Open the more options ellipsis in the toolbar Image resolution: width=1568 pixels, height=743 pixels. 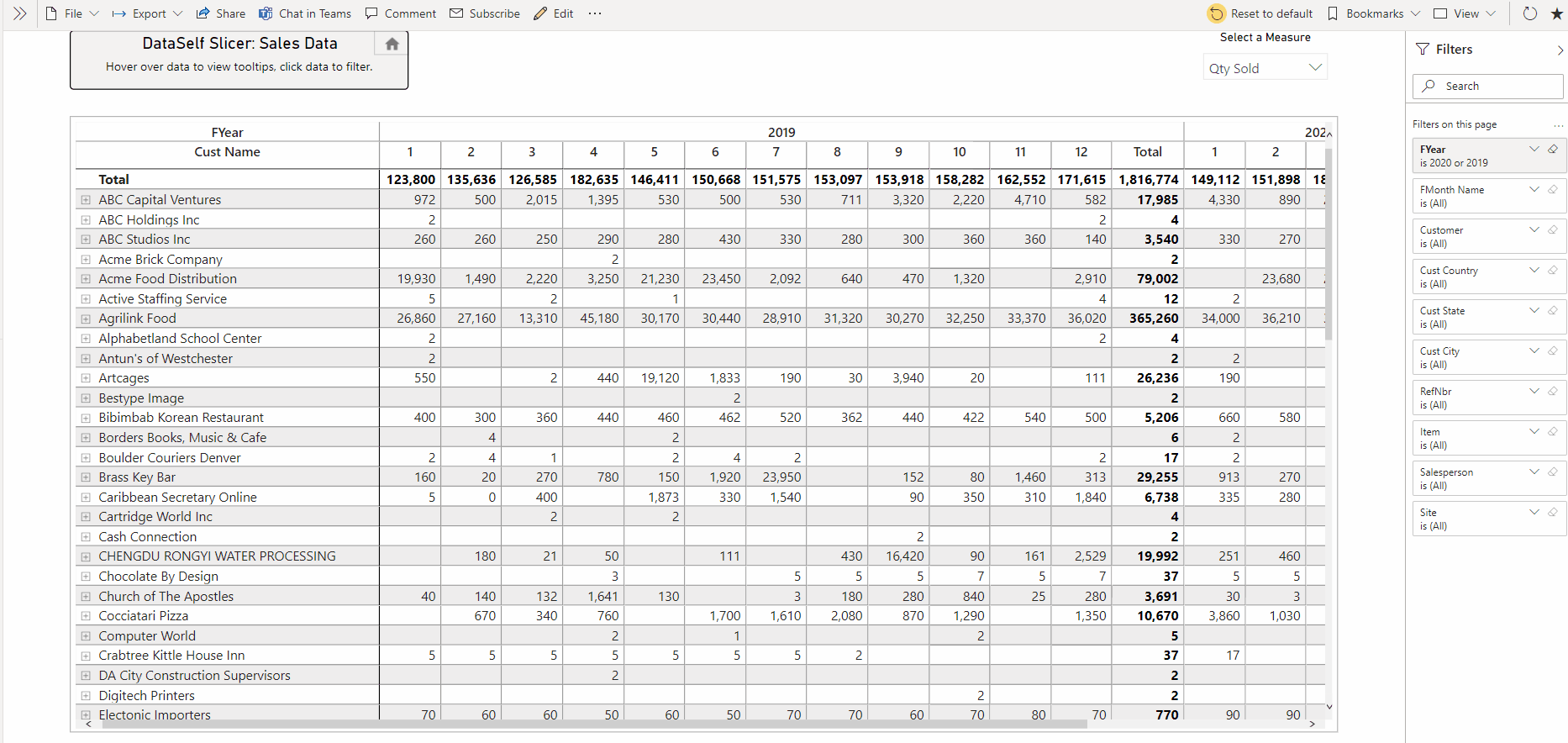[595, 13]
